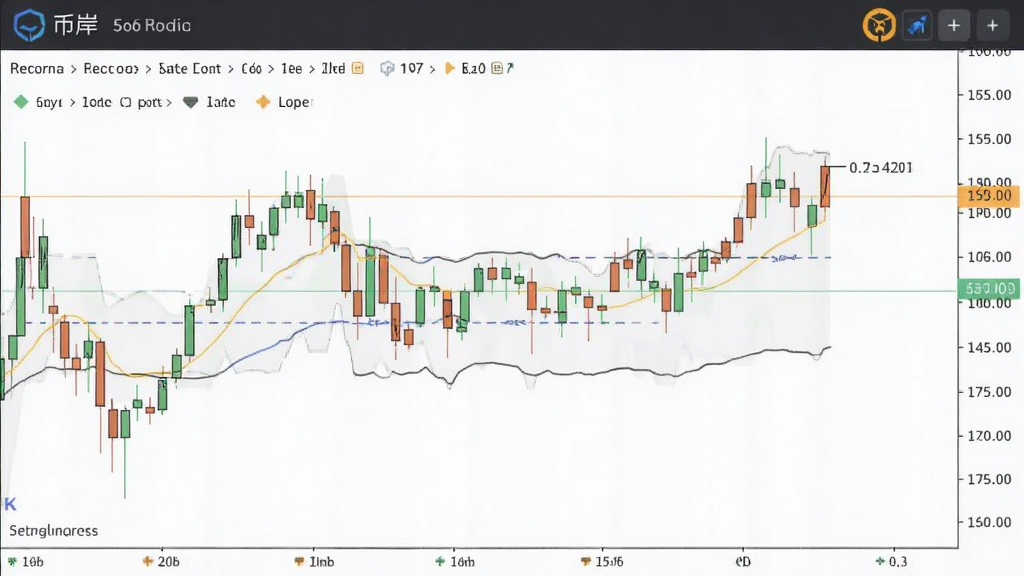
Task: Click the blue hexagon app logo
Action: (x=29, y=25)
